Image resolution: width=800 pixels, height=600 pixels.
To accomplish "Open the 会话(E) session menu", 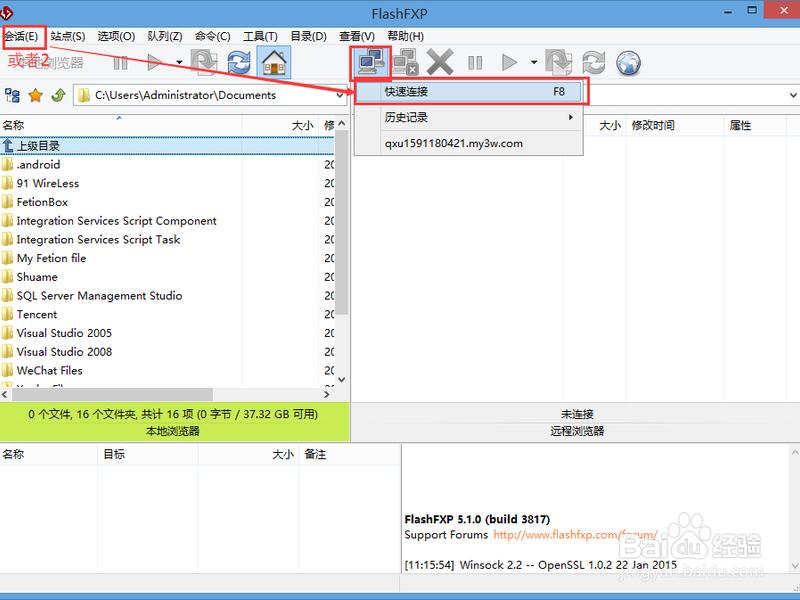I will tap(21, 36).
